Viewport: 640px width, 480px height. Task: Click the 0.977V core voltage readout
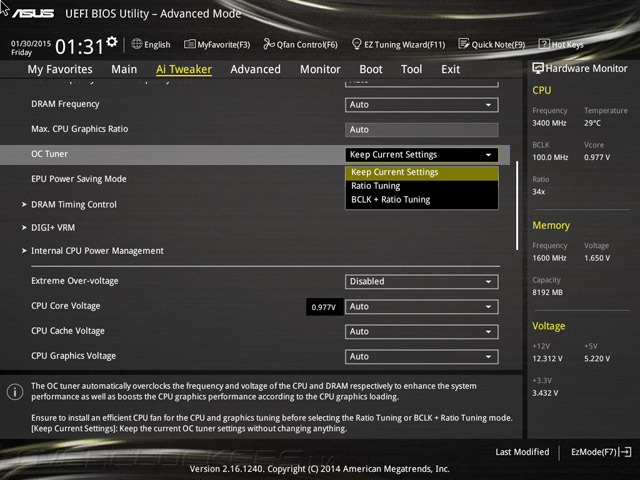click(324, 307)
